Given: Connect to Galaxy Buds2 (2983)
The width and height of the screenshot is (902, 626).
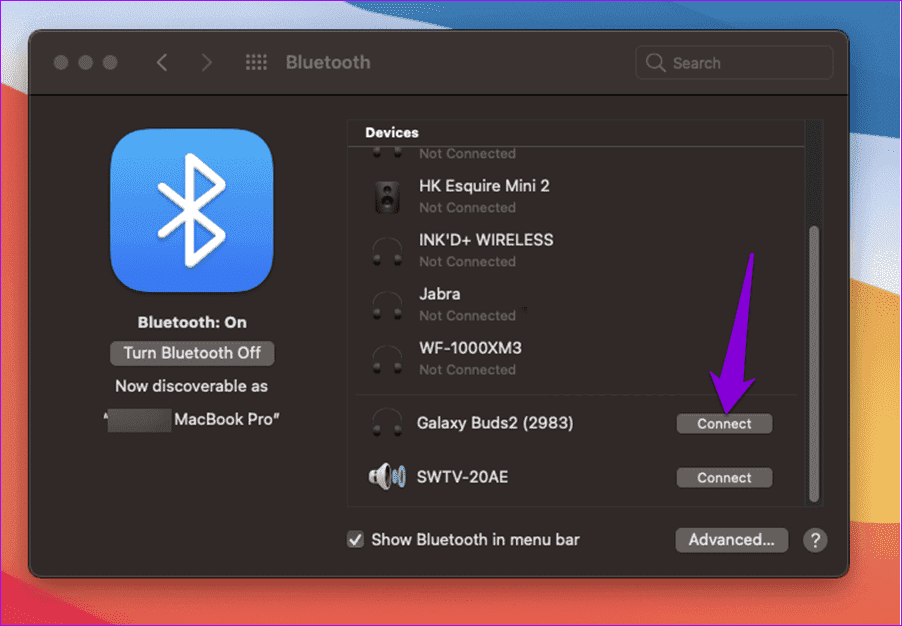Looking at the screenshot, I should [724, 424].
